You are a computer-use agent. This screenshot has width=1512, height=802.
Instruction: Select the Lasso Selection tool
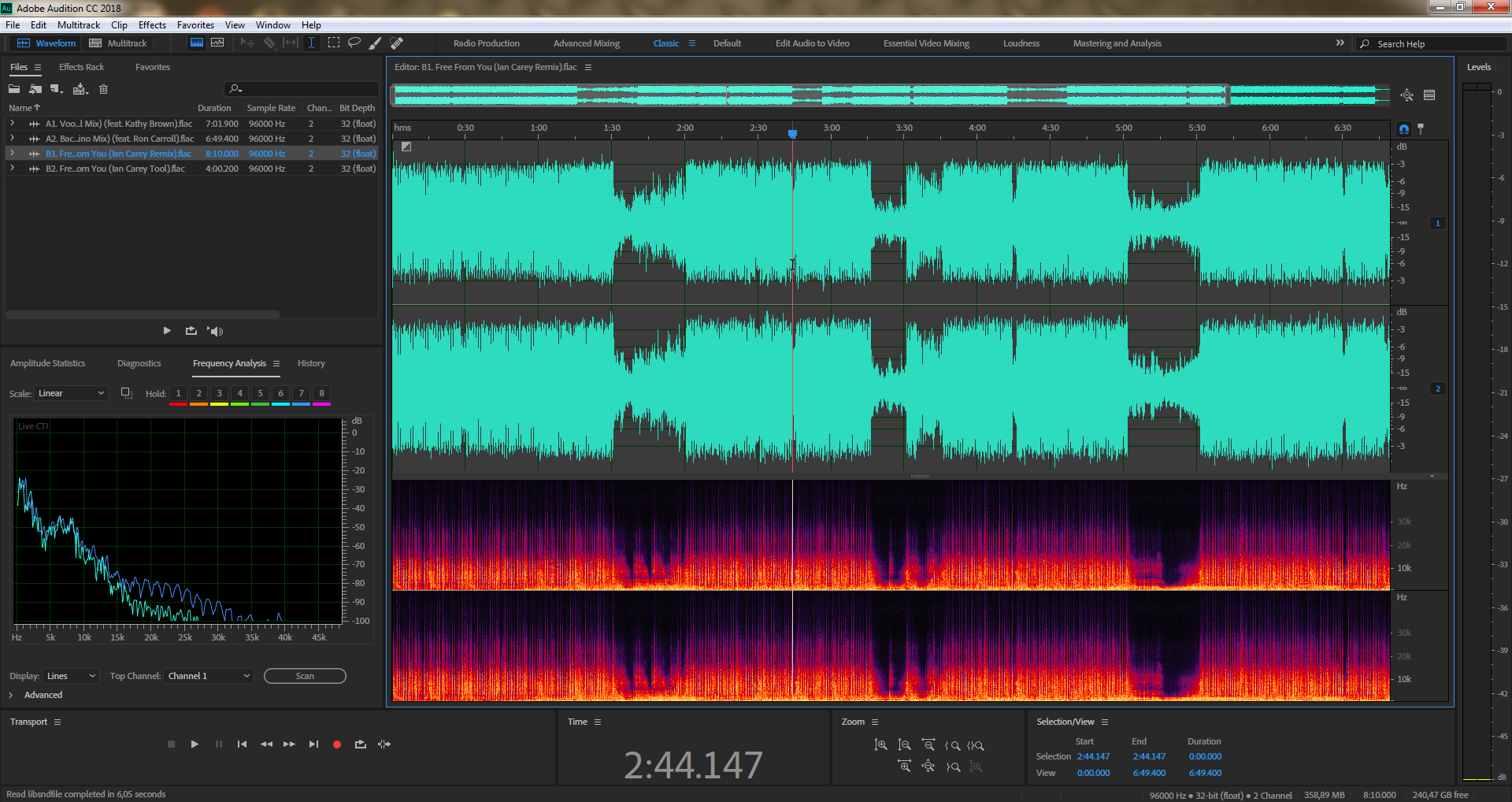(354, 43)
